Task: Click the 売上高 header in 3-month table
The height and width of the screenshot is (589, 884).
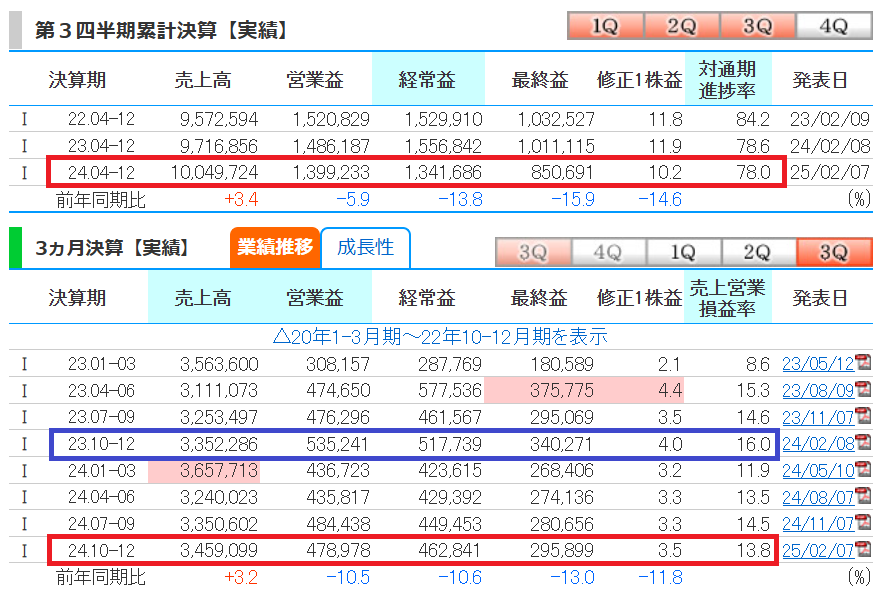Action: tap(203, 298)
